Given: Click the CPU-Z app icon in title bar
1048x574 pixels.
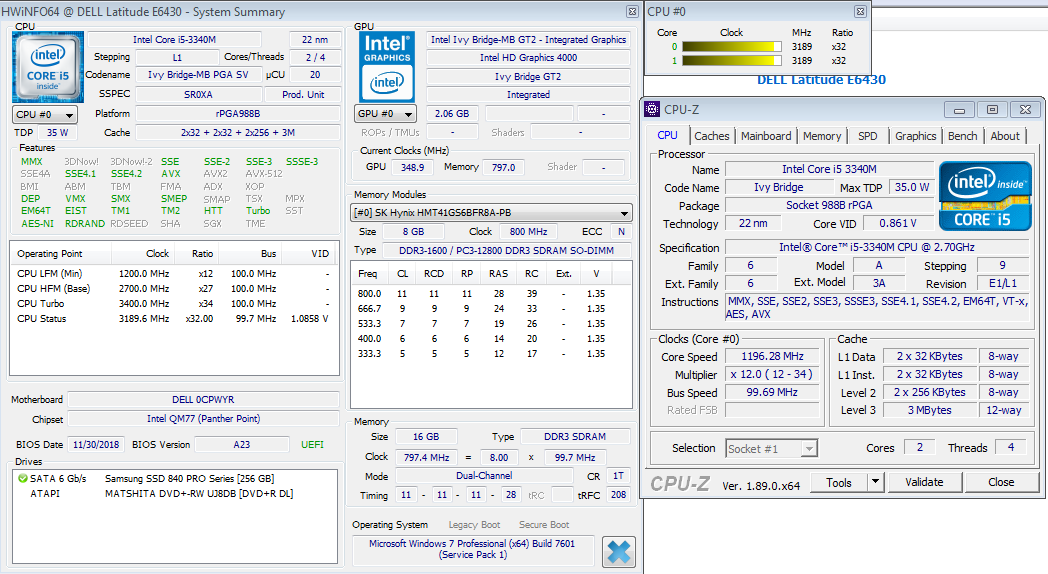Looking at the screenshot, I should point(652,110).
